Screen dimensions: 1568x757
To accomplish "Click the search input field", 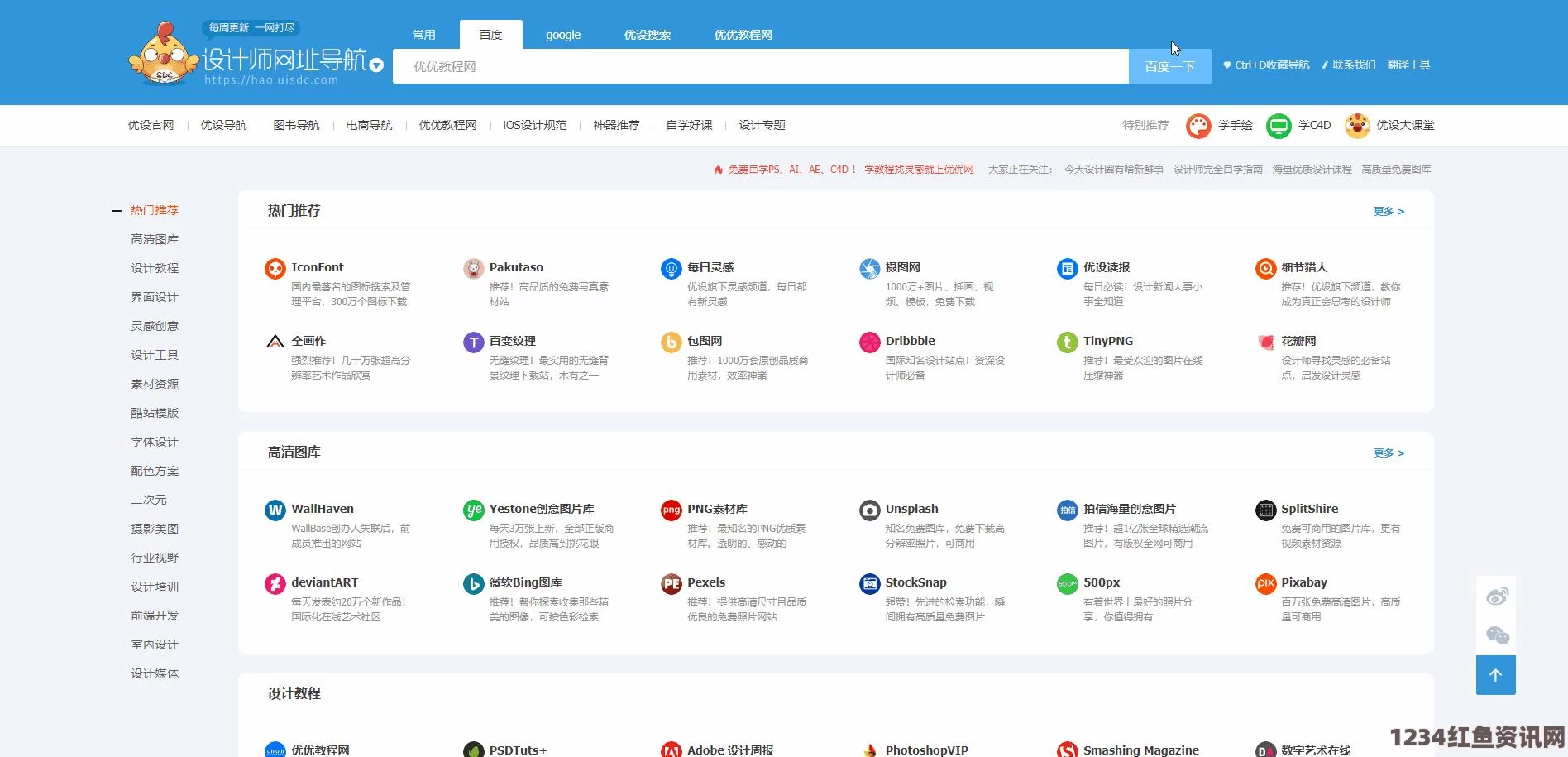I will click(x=761, y=66).
